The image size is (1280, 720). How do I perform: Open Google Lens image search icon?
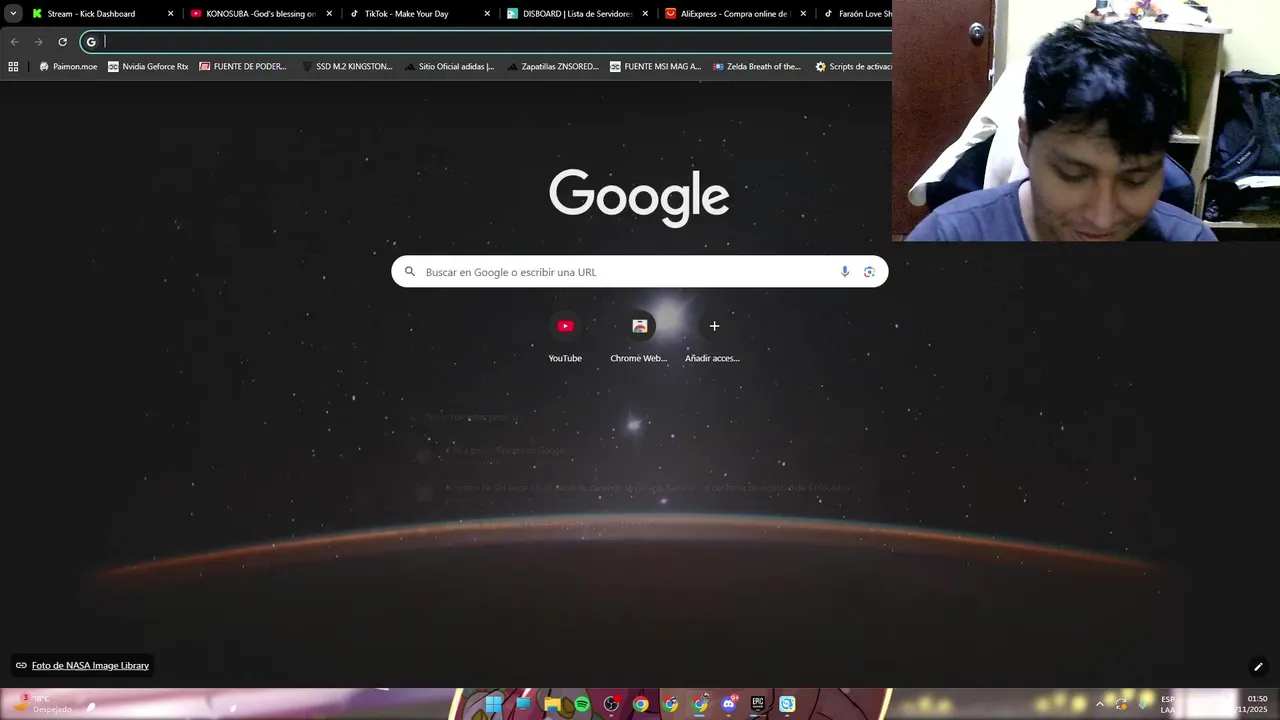click(869, 272)
